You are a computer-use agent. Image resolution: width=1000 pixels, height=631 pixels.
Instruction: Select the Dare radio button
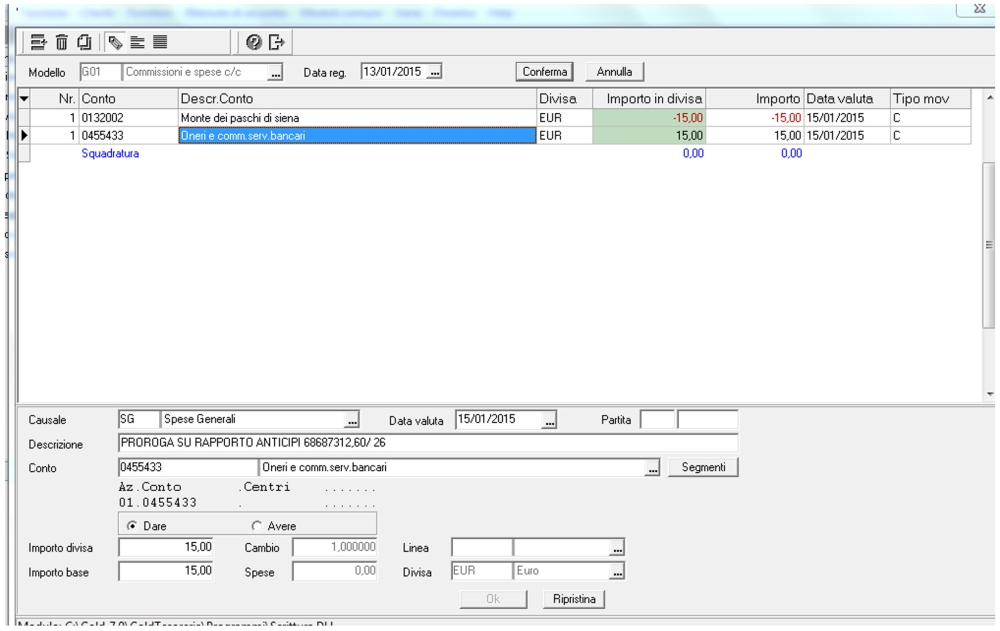132,525
